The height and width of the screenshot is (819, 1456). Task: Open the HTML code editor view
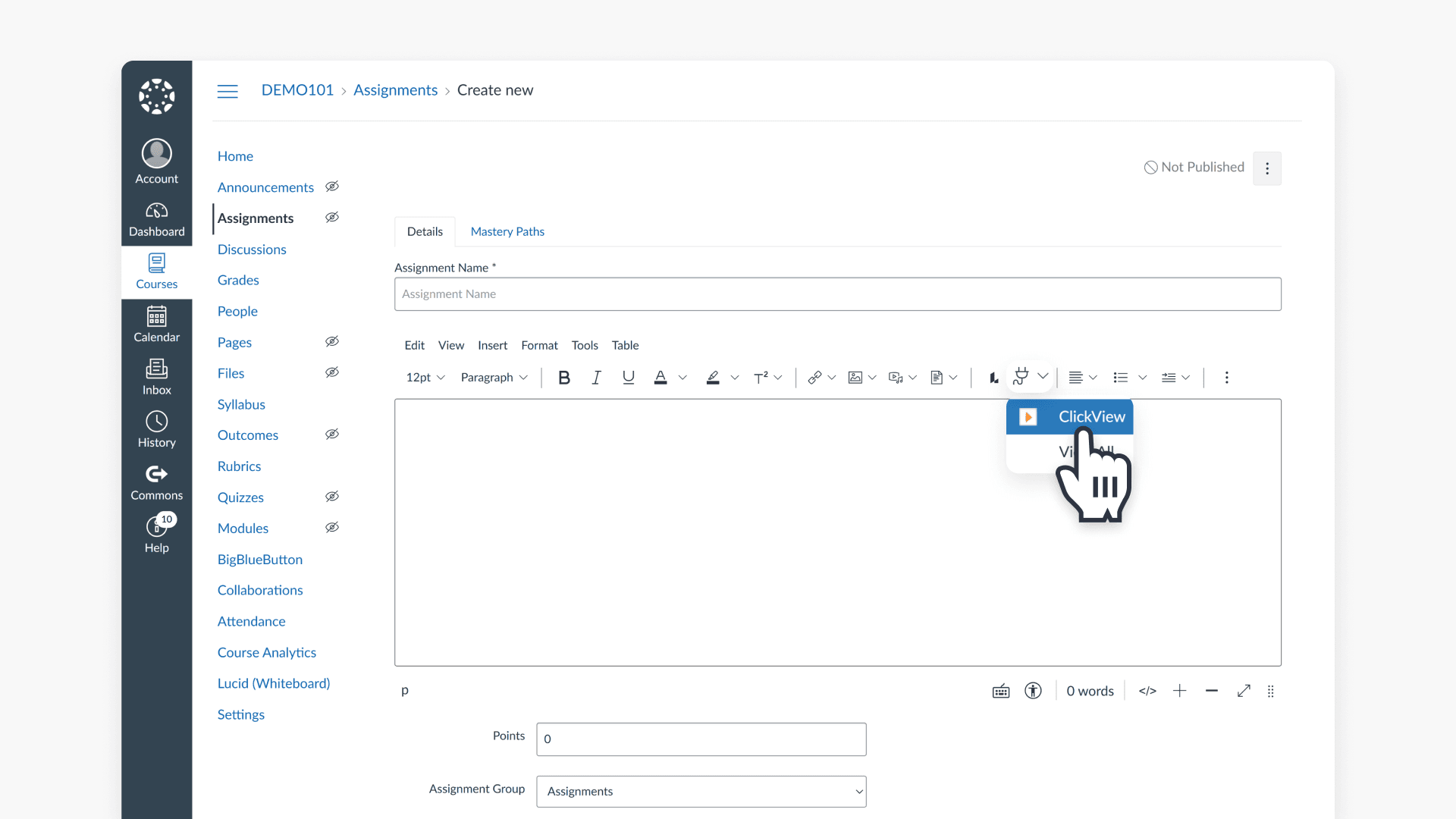[1147, 691]
